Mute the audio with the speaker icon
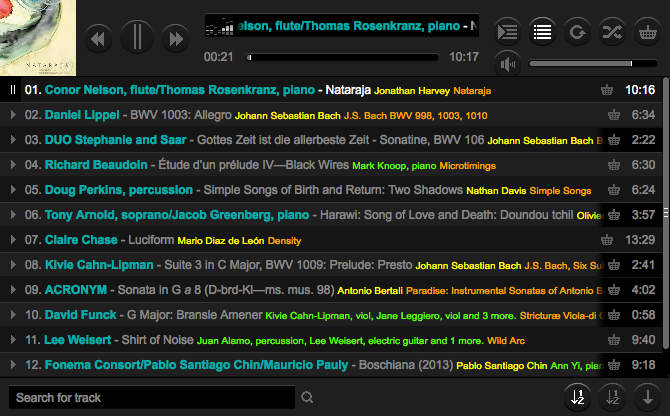The height and width of the screenshot is (416, 670). [507, 64]
